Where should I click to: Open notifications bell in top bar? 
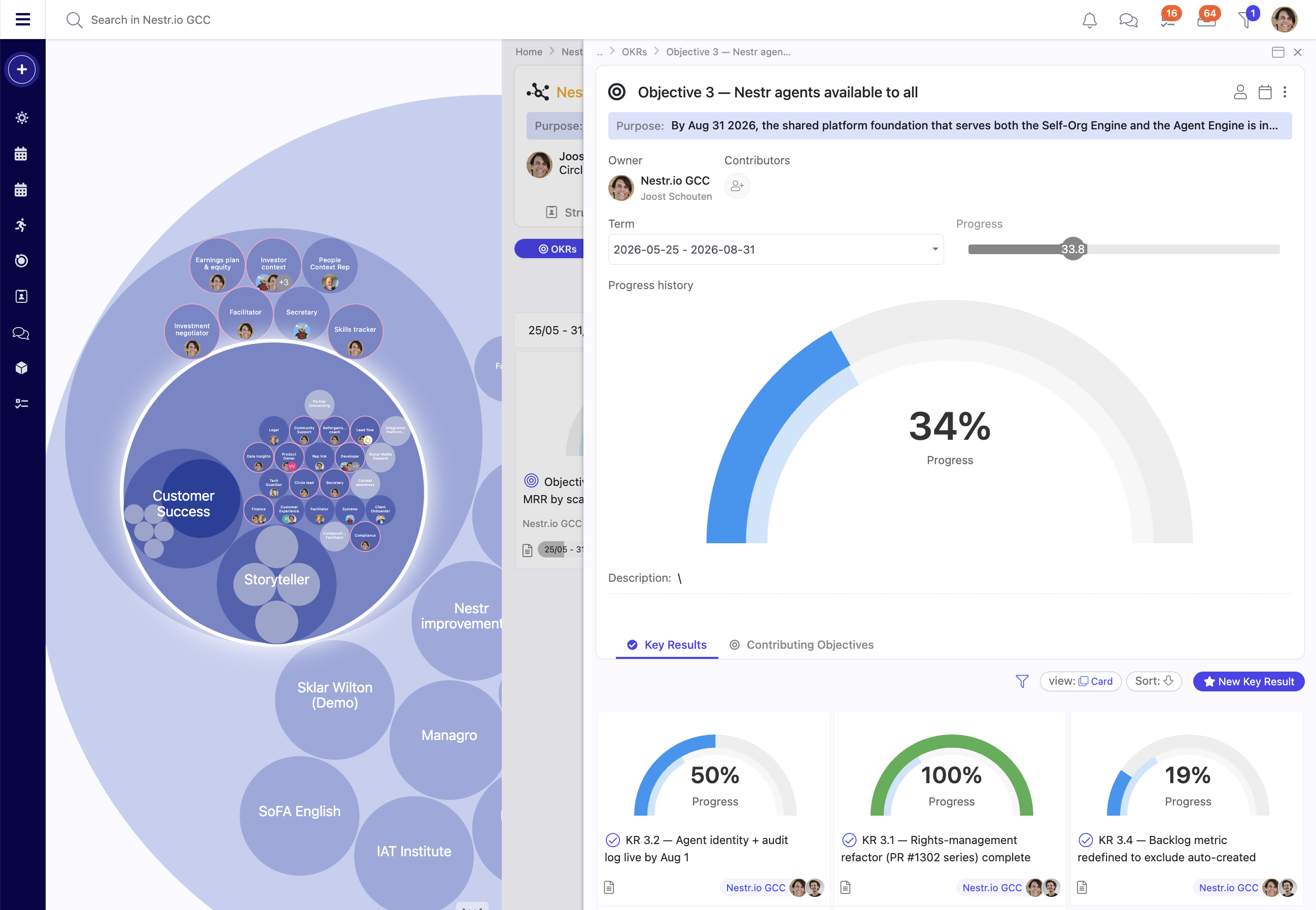coord(1089,20)
